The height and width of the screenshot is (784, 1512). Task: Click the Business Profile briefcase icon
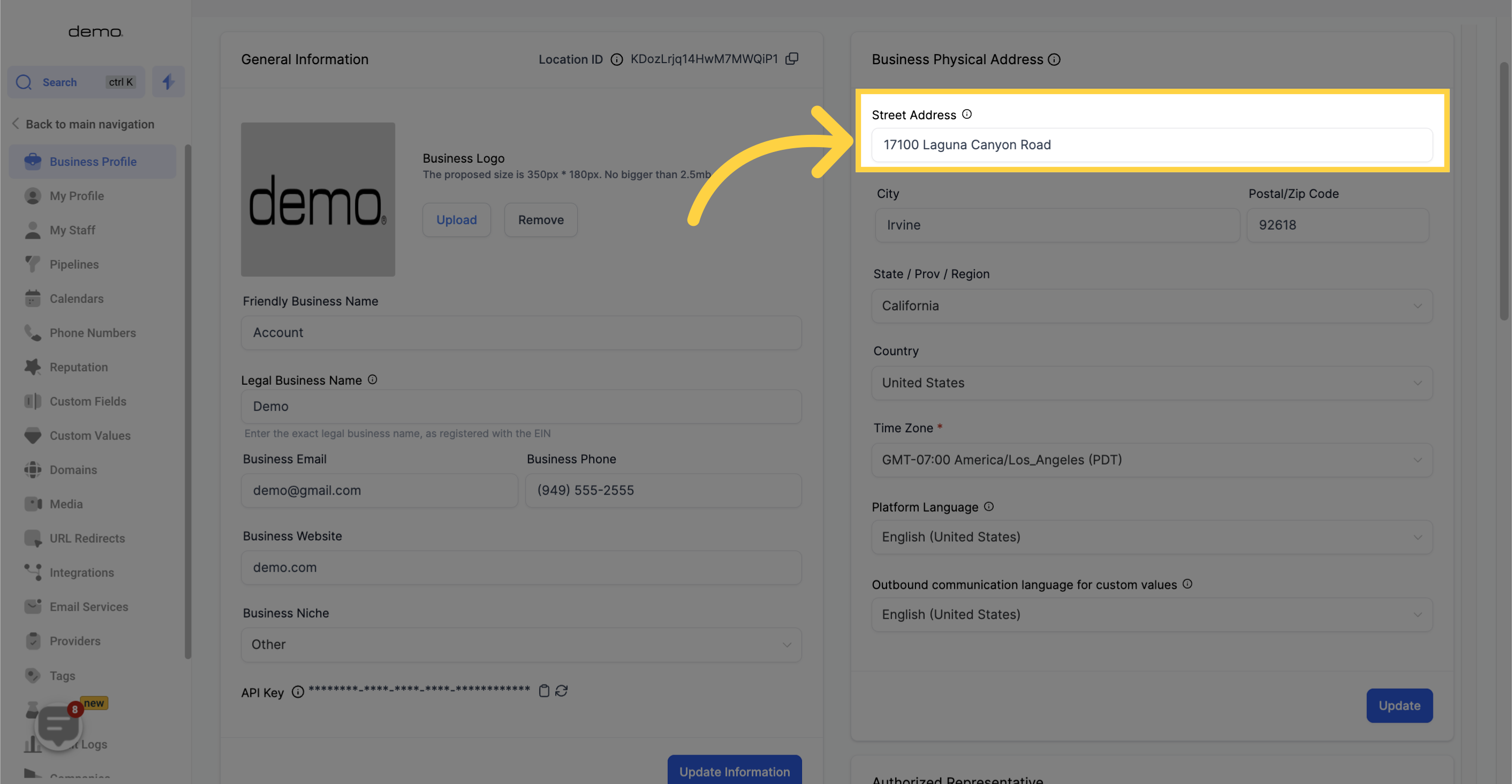coord(33,162)
